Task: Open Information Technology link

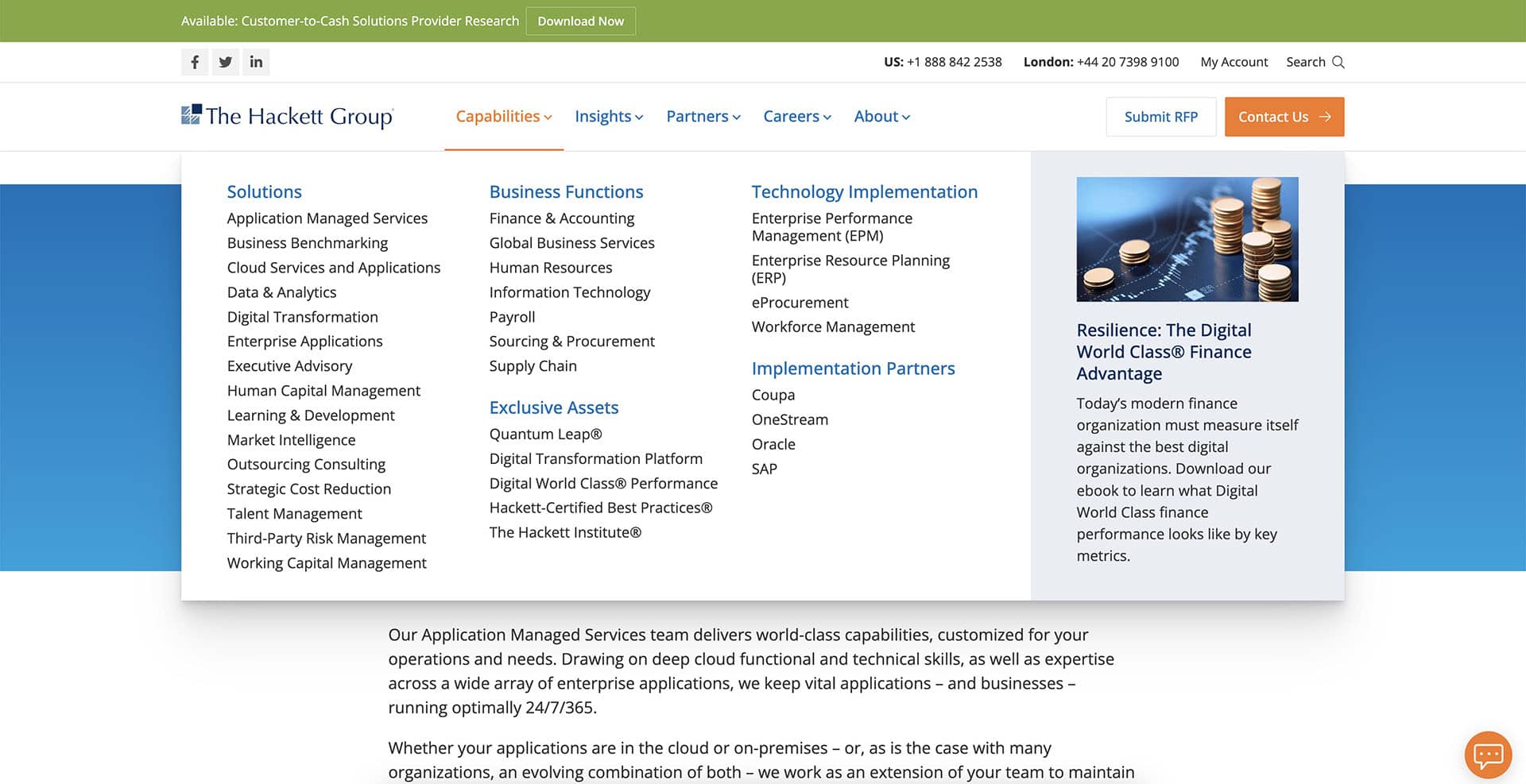Action: (x=570, y=292)
